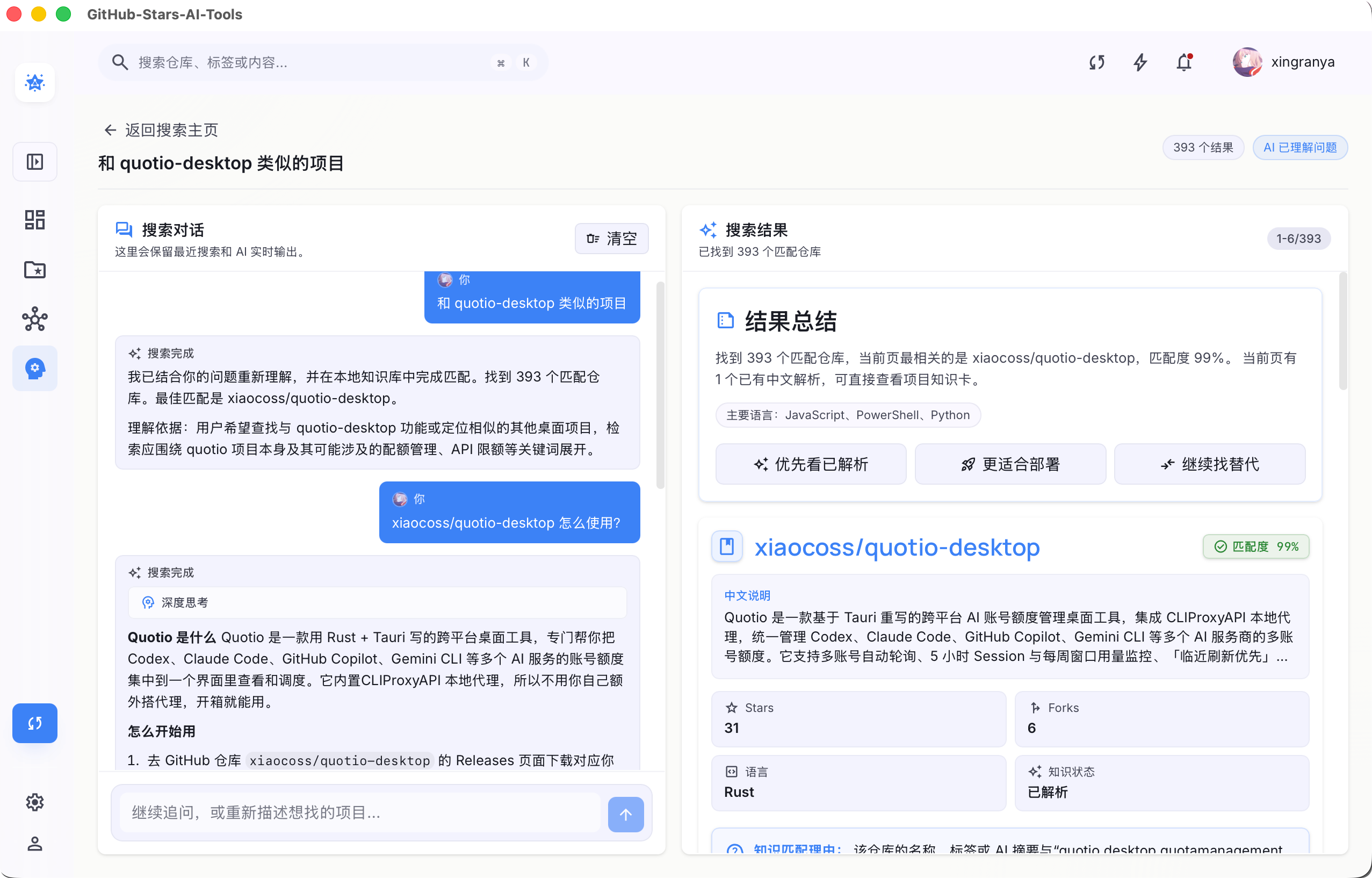The image size is (1372, 878).
Task: Click the 搜索结果 sparkle icon
Action: (x=708, y=230)
